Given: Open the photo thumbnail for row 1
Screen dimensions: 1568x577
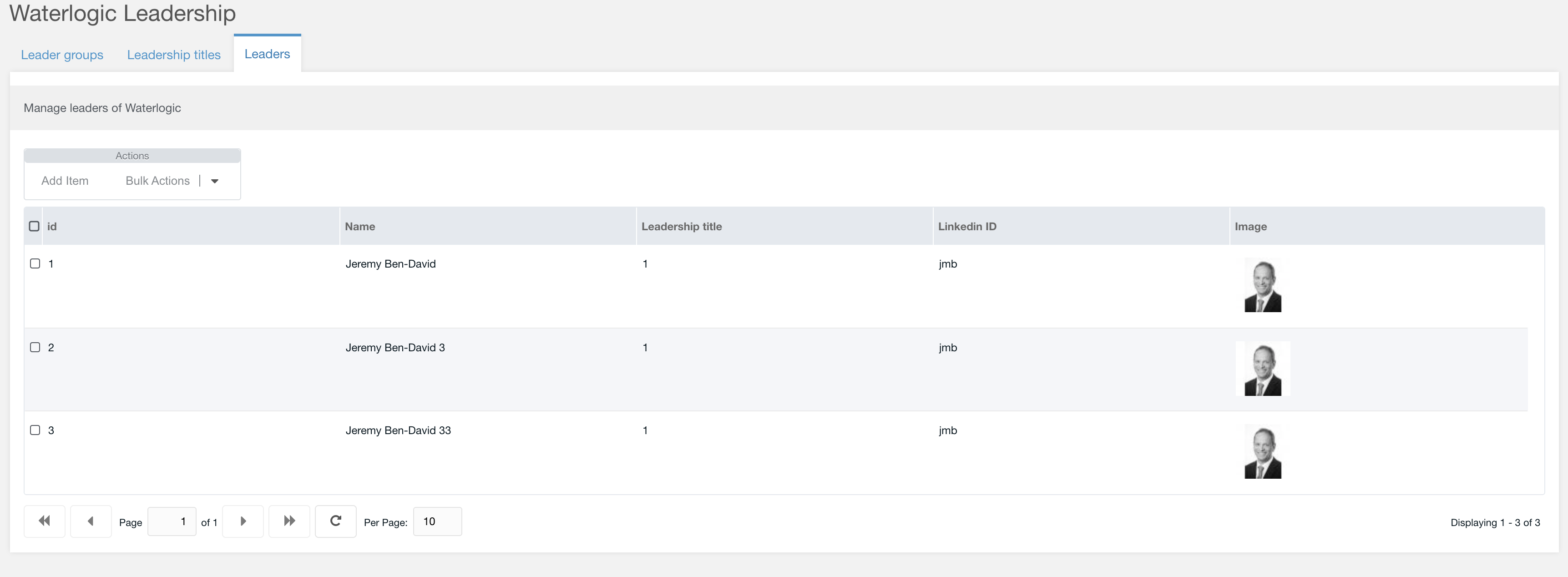Looking at the screenshot, I should pos(1263,285).
